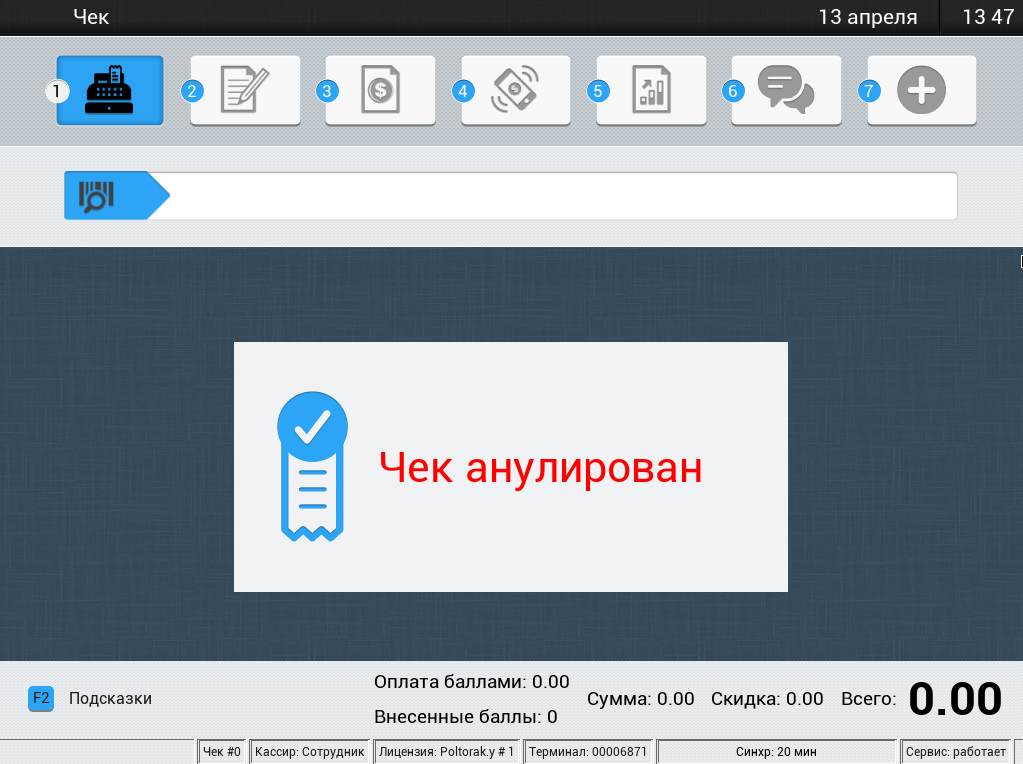Click 'Синхр: 20 мин' status entry
The image size is (1023, 764).
coord(776,752)
